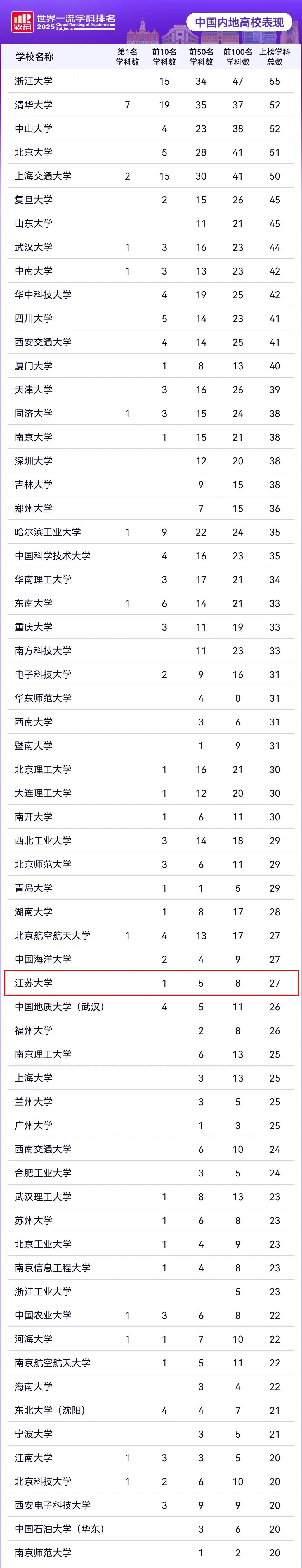The height and width of the screenshot is (1568, 302).
Task: Open the 浙江大学 row name
Action: [x=34, y=81]
